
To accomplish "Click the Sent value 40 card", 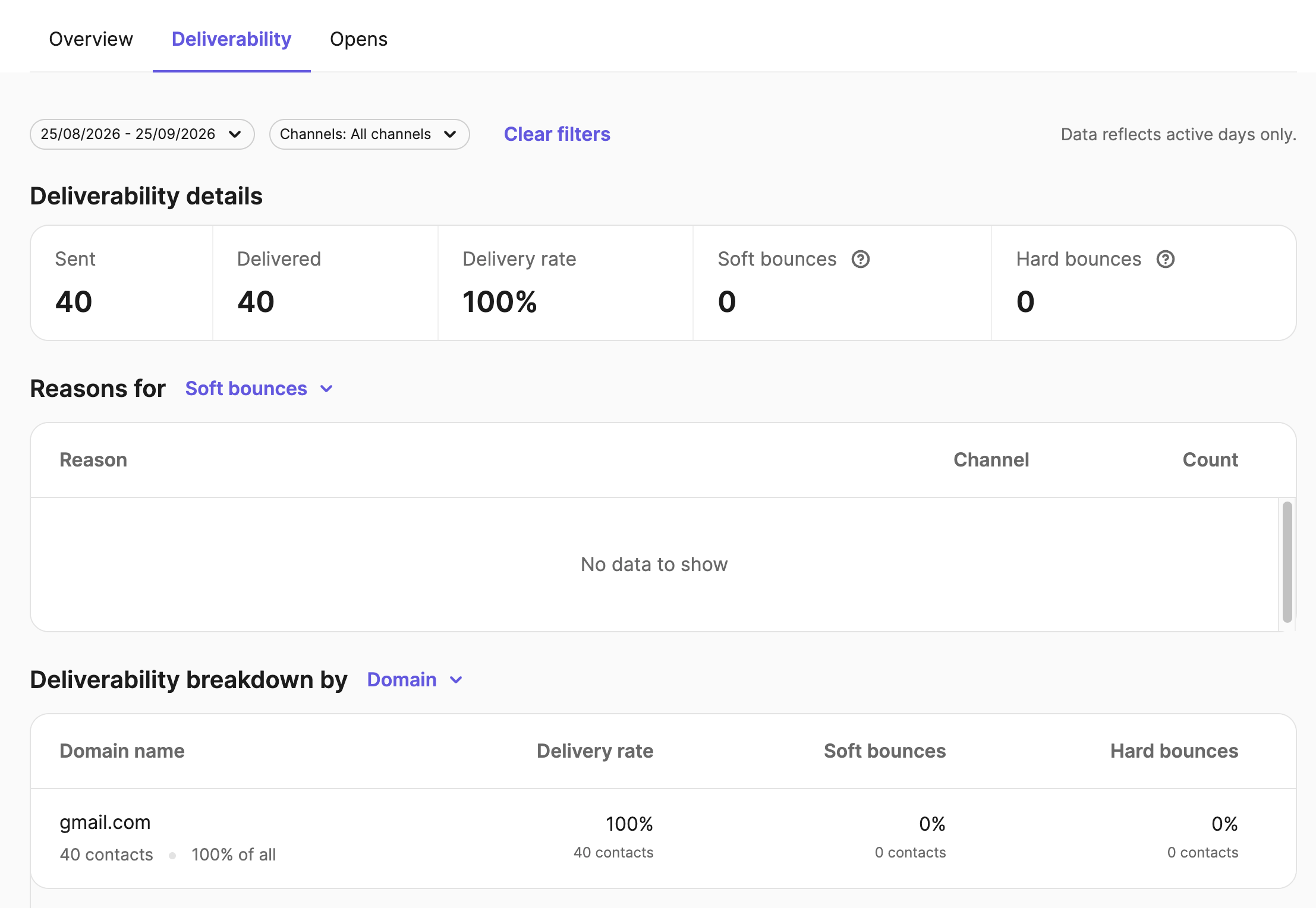I will pos(122,283).
